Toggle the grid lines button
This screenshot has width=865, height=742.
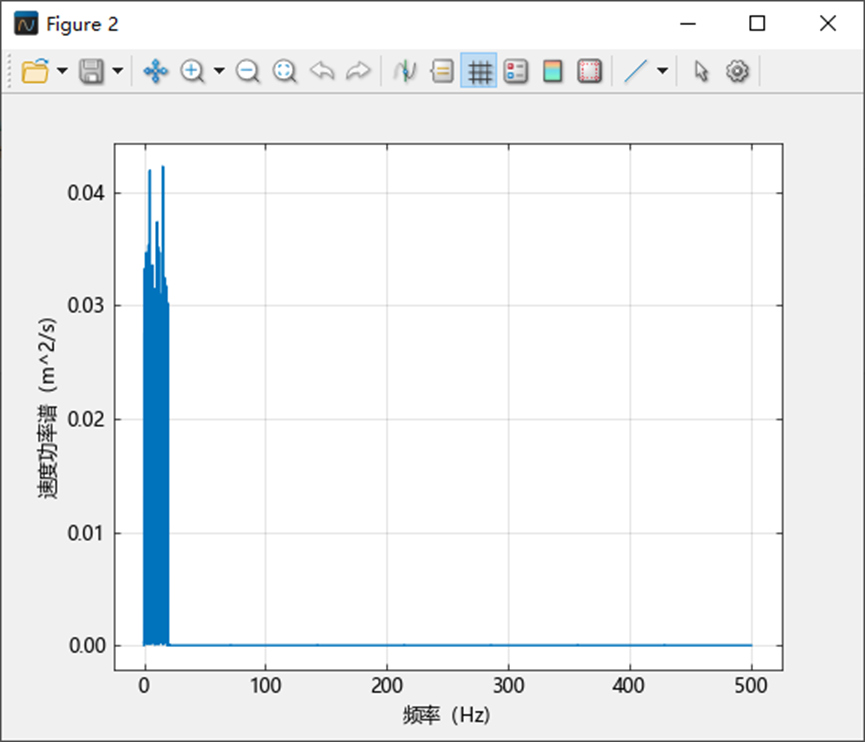[479, 71]
